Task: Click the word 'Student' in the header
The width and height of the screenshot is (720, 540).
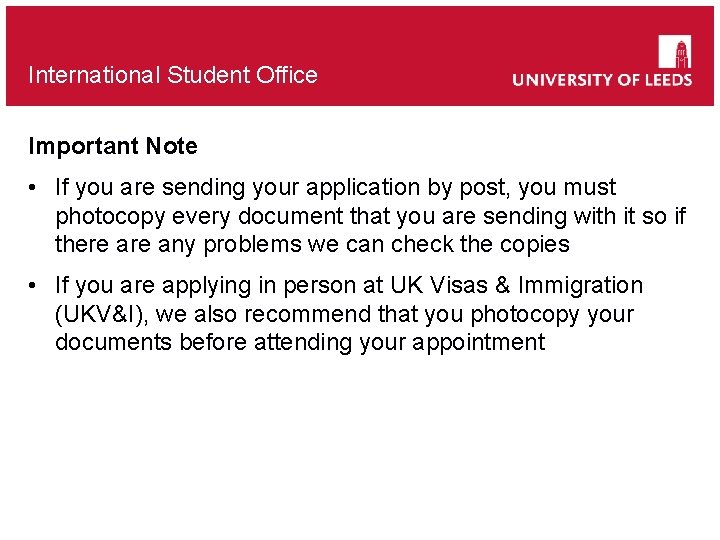Action: (205, 75)
